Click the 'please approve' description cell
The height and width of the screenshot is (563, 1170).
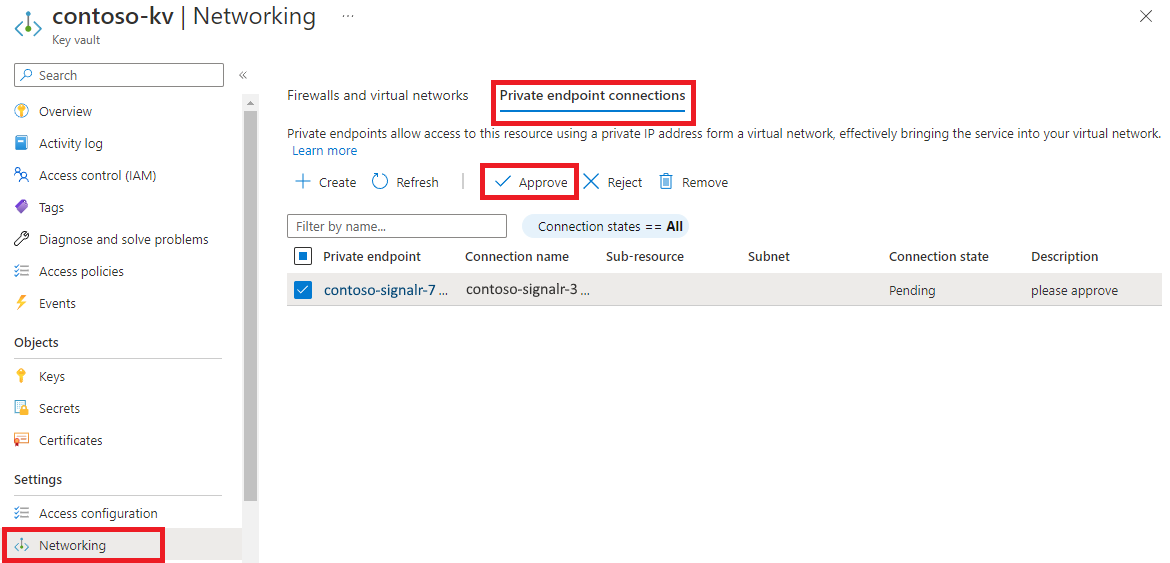point(1074,291)
